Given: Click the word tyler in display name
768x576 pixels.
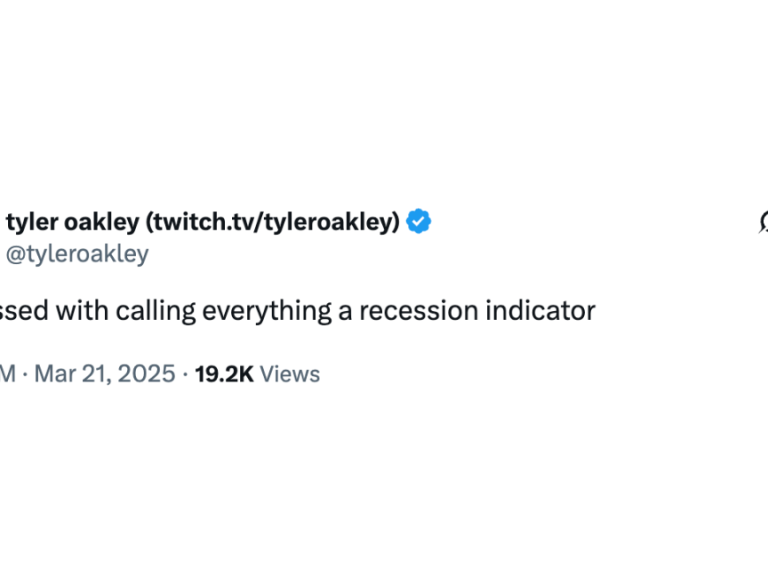Looking at the screenshot, I should [x=32, y=223].
